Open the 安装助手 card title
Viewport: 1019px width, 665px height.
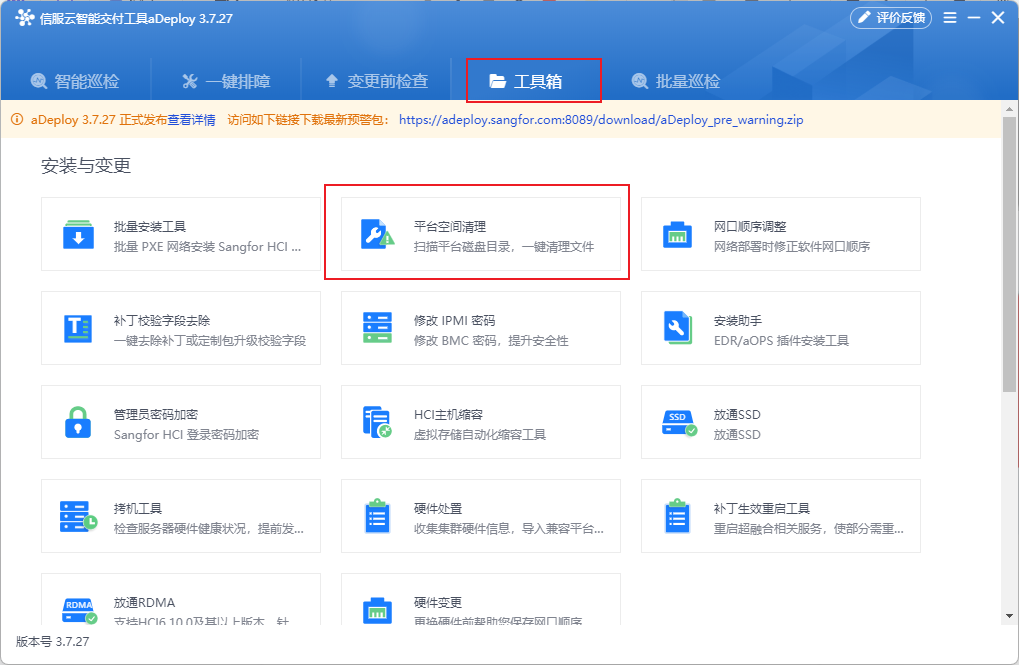pyautogui.click(x=738, y=320)
